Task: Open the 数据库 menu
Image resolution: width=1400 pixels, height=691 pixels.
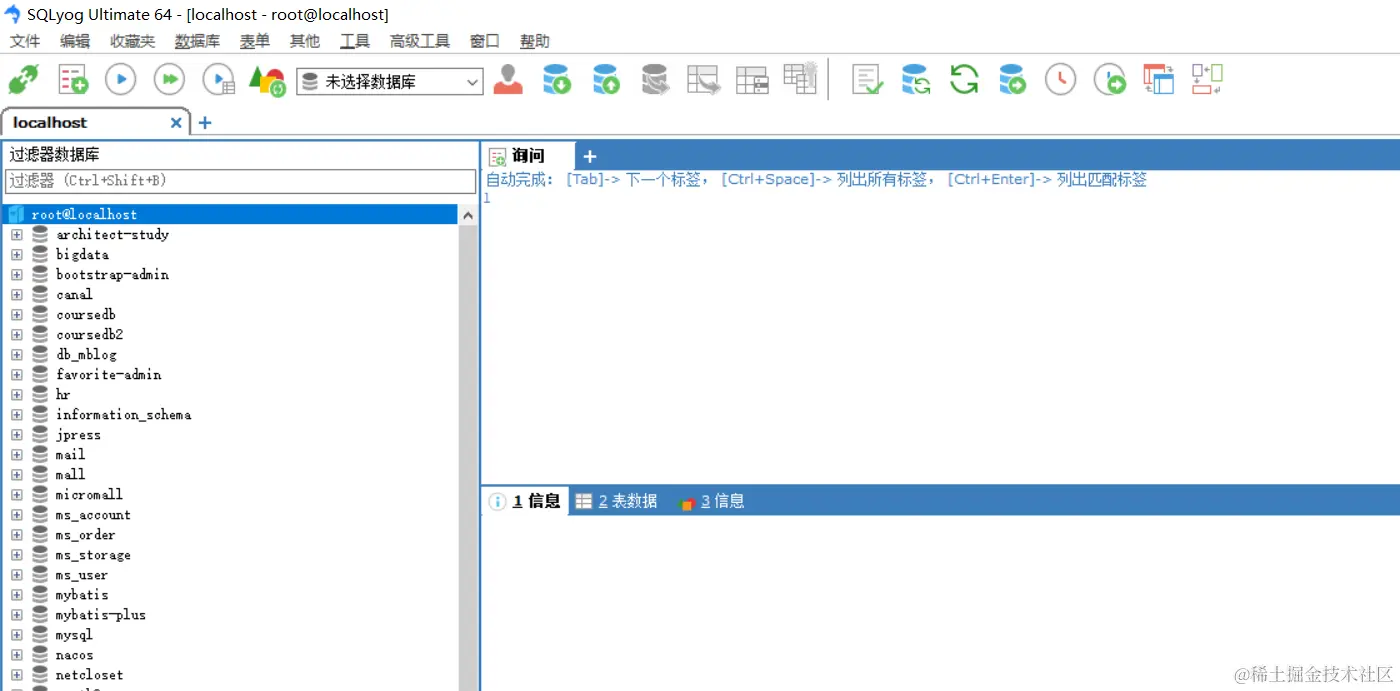Action: point(197,41)
